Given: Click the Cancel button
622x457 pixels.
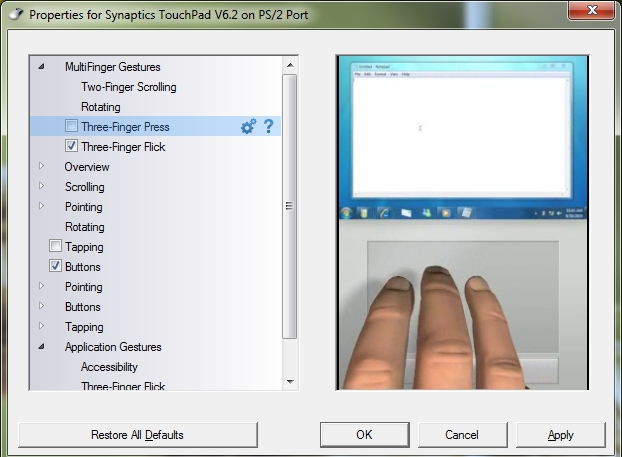Looking at the screenshot, I should [462, 435].
